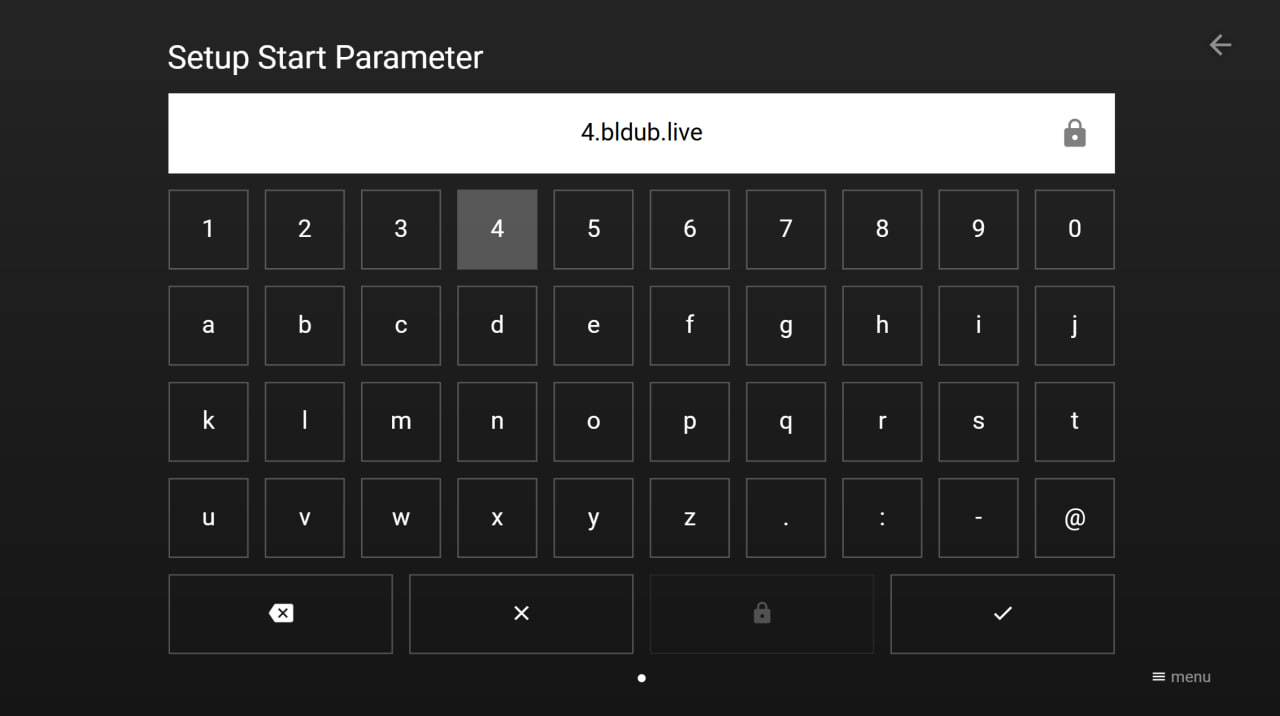
Task: Tap the number 0 key
Action: 1074,229
